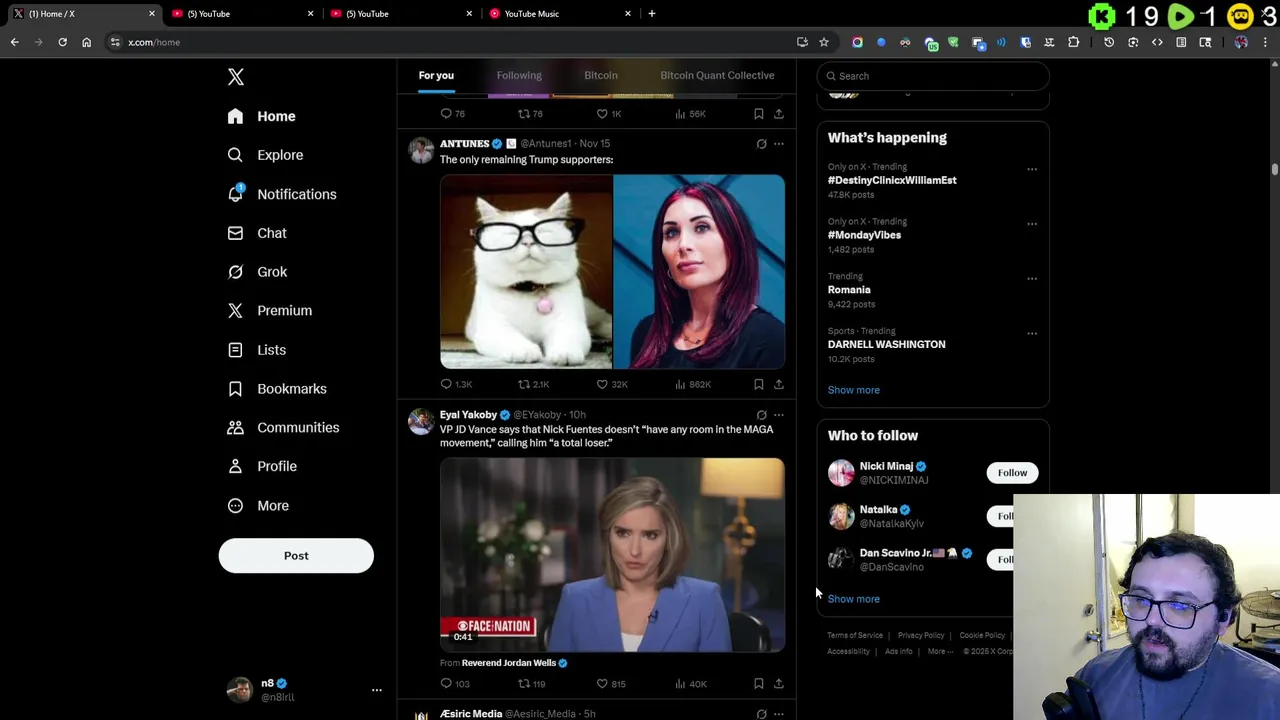
Task: Like the ANTUNES post
Action: (x=612, y=384)
